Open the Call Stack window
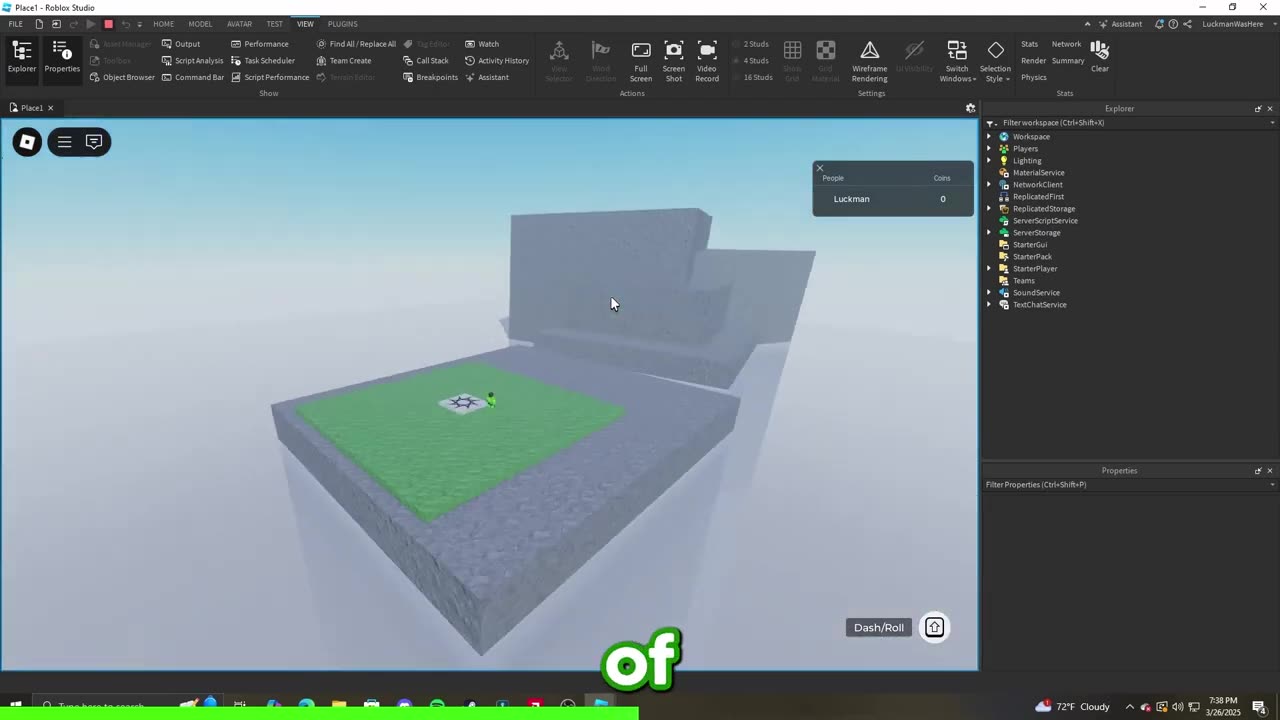This screenshot has width=1280, height=720. (x=426, y=61)
